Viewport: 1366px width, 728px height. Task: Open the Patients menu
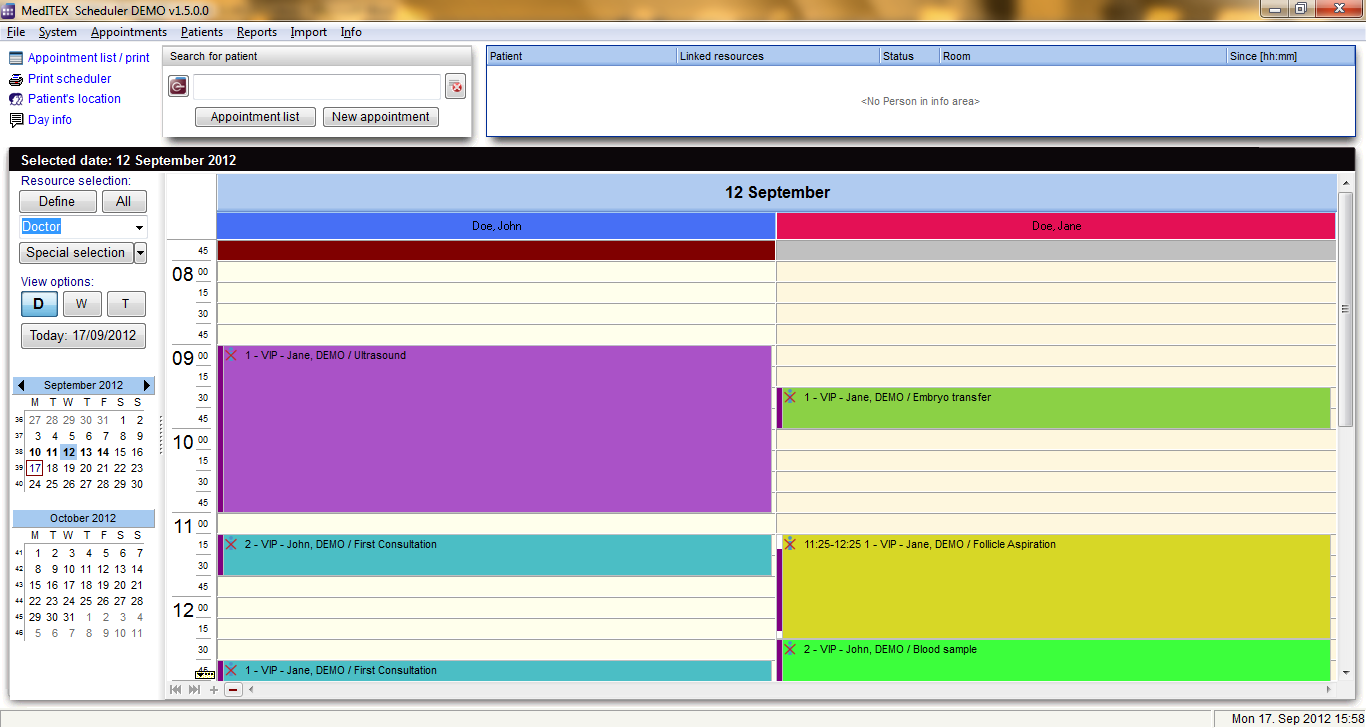pos(202,32)
